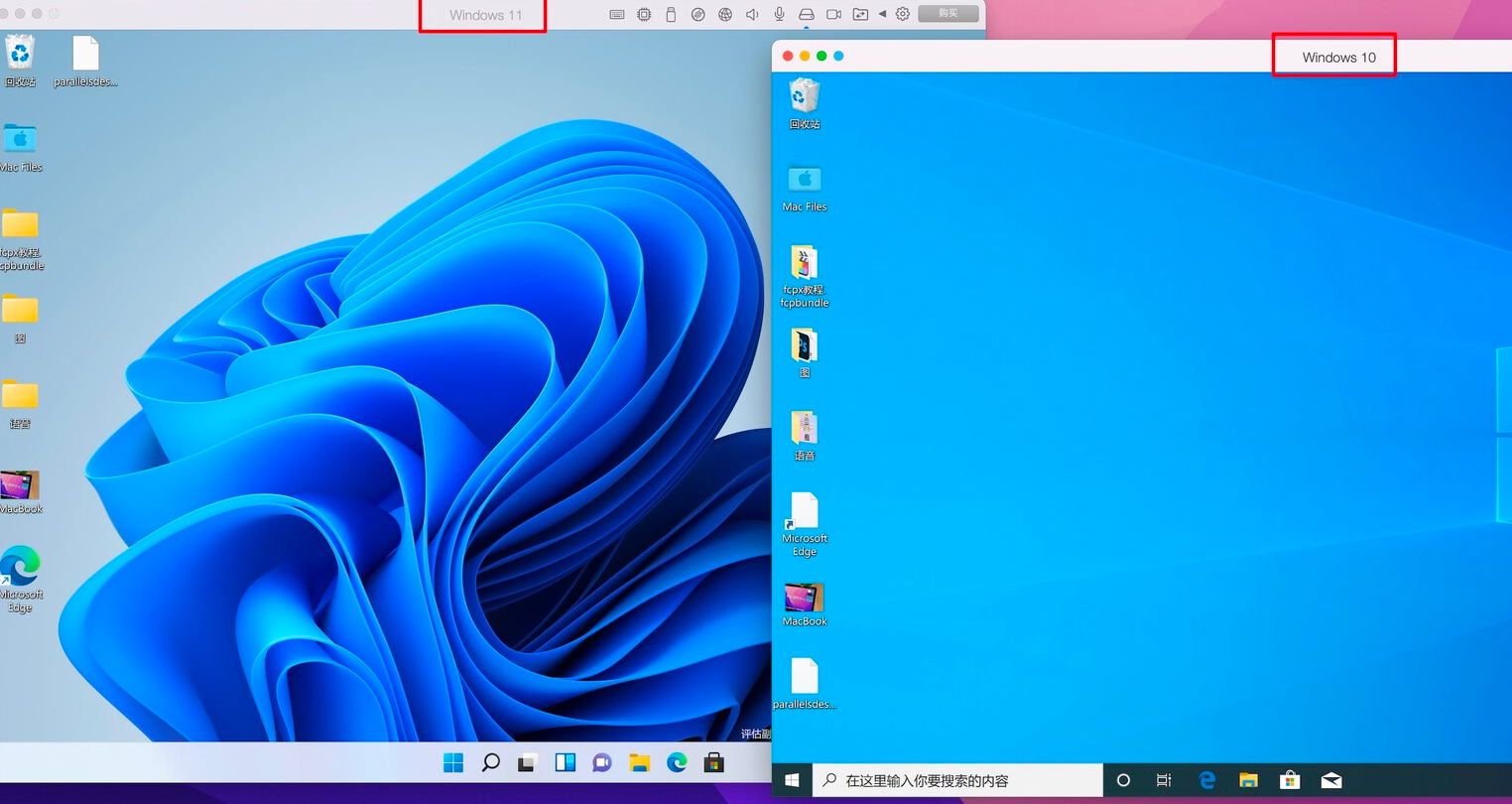Screen dimensions: 1512x804
Task: Open Mail on Windows 10 taskbar
Action: pyautogui.click(x=1331, y=780)
